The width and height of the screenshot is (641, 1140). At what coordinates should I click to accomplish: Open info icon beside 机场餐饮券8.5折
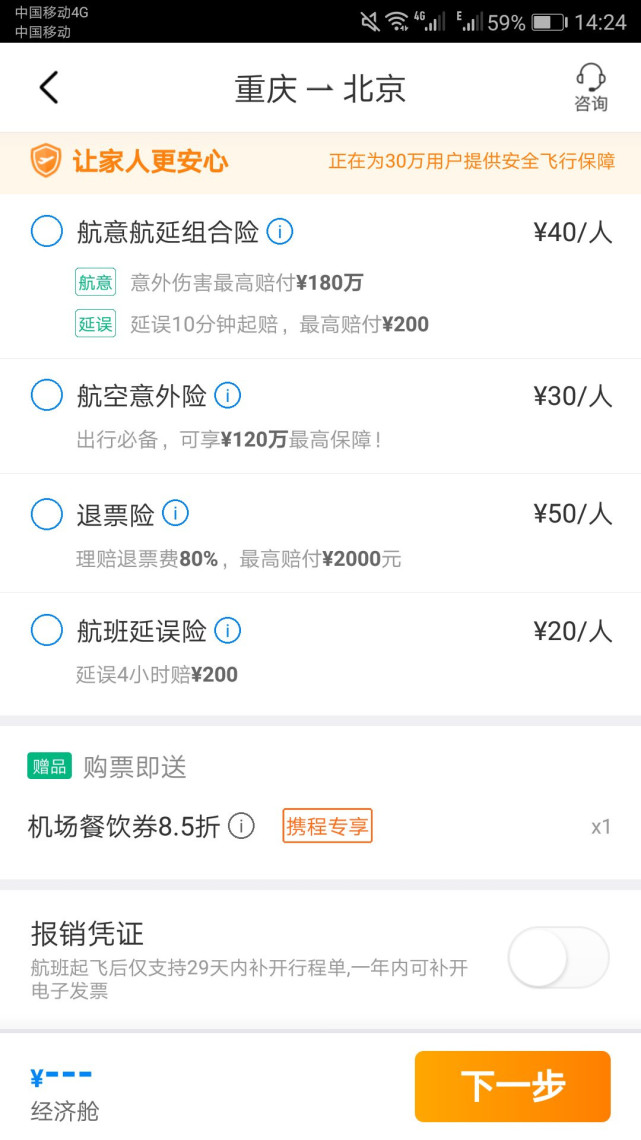point(241,826)
